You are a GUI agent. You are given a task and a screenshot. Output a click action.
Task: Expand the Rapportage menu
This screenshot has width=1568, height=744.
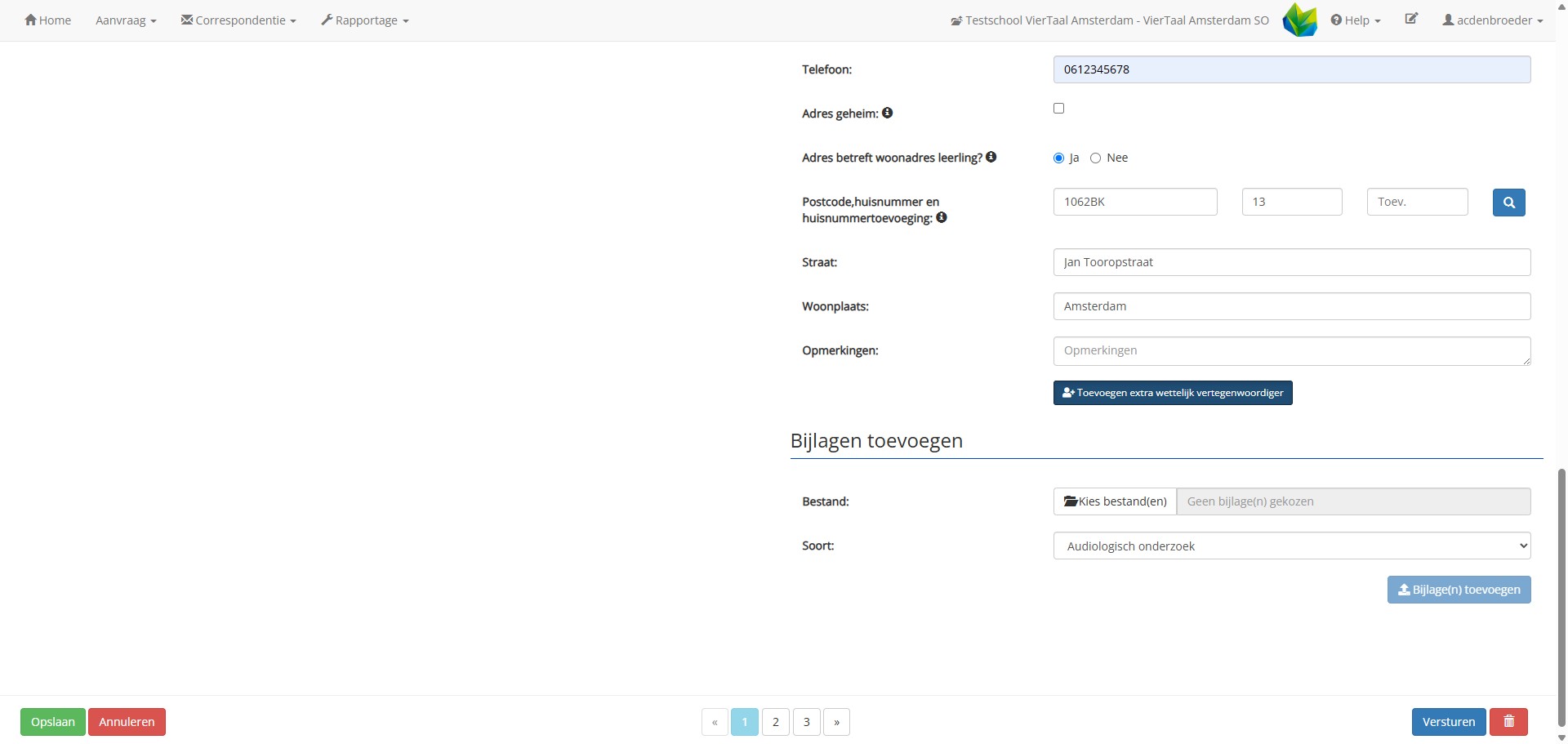[365, 20]
